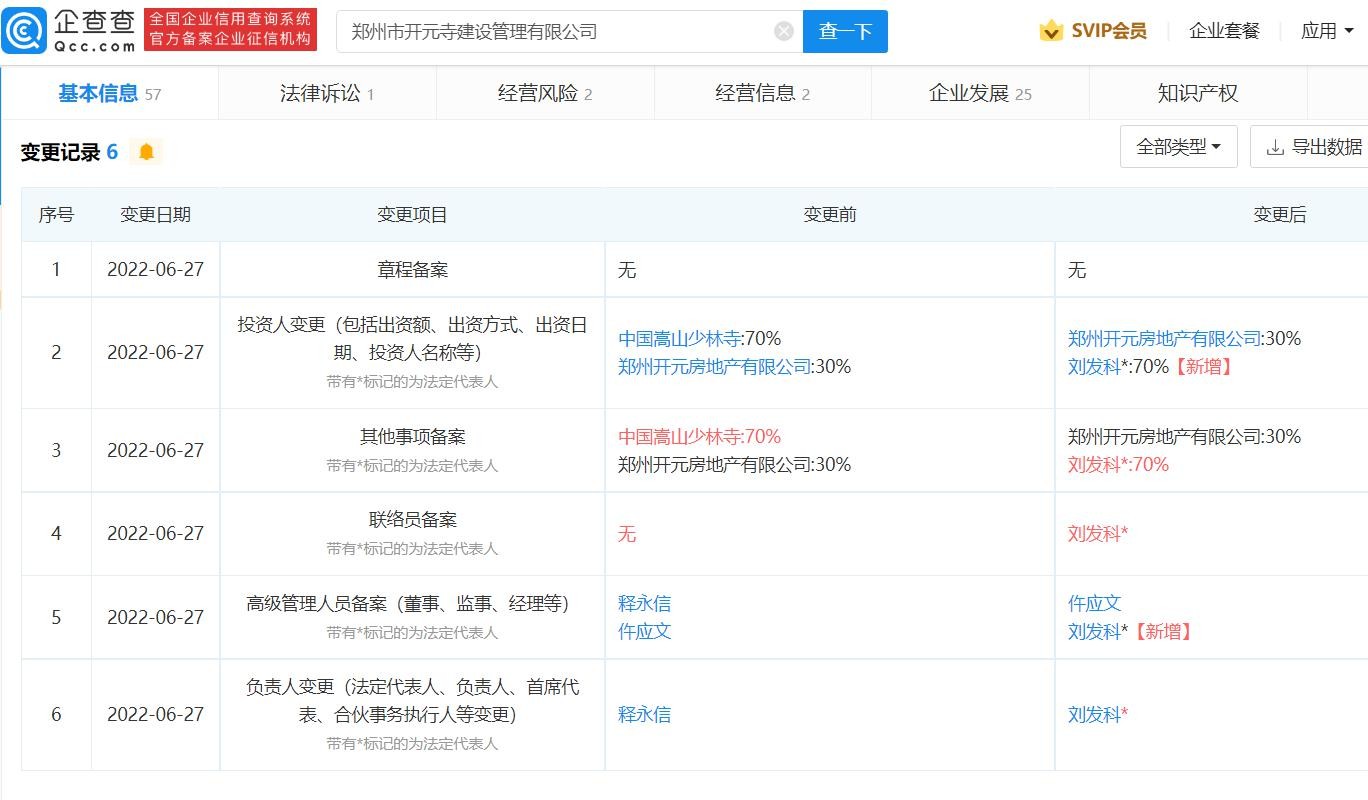The image size is (1368, 800).
Task: Click the 变更记录 section heading
Action: click(59, 152)
